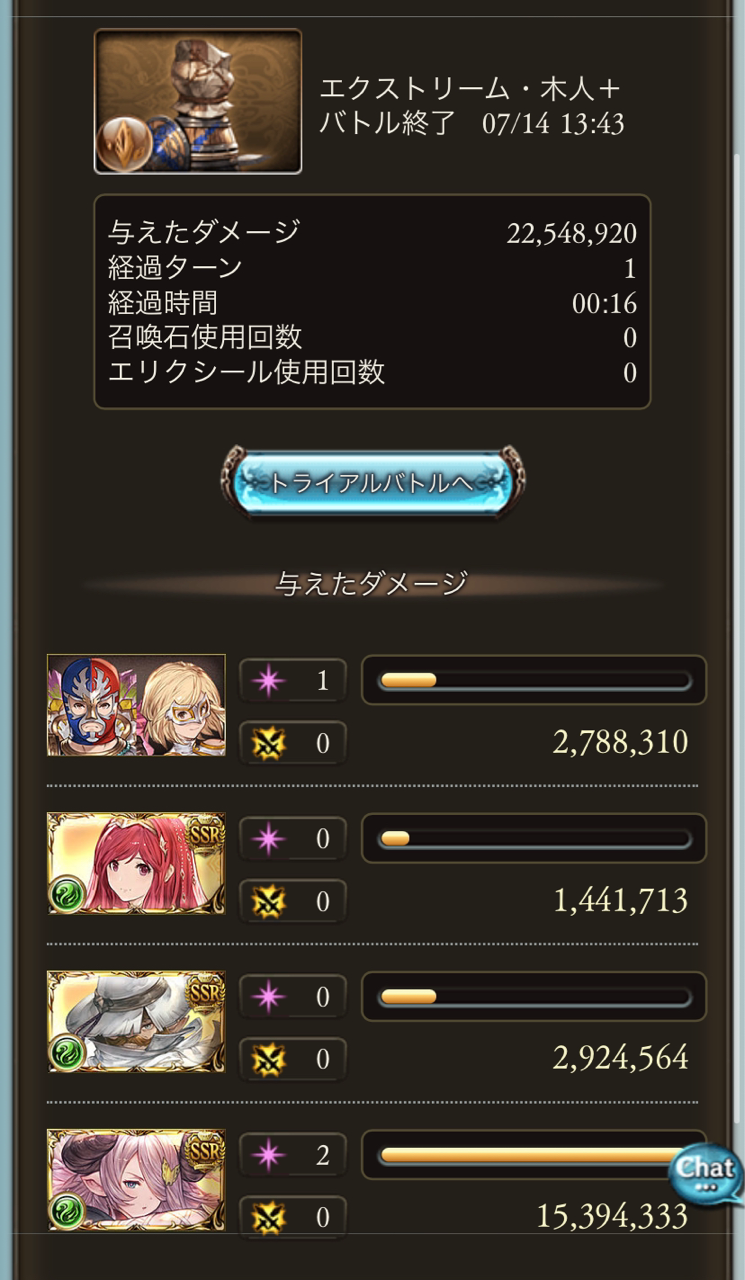
Task: Click the crossed-swords icon beside horned character
Action: point(270,1217)
